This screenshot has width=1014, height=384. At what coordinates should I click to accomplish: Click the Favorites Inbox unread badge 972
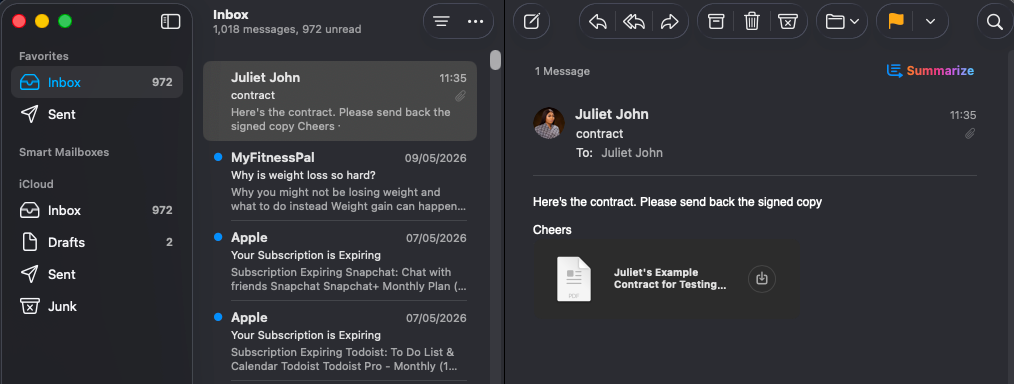[162, 83]
